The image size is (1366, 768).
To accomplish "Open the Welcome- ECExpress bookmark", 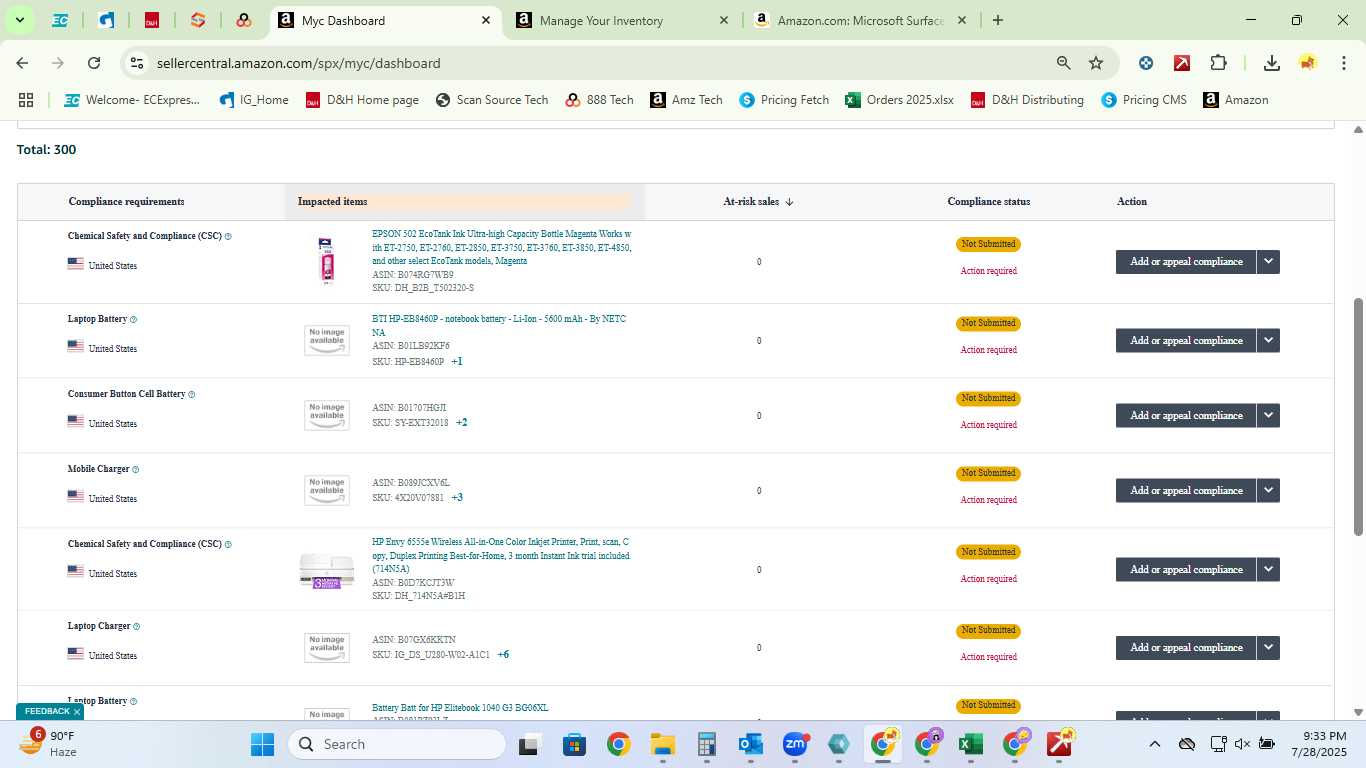I will (x=132, y=100).
